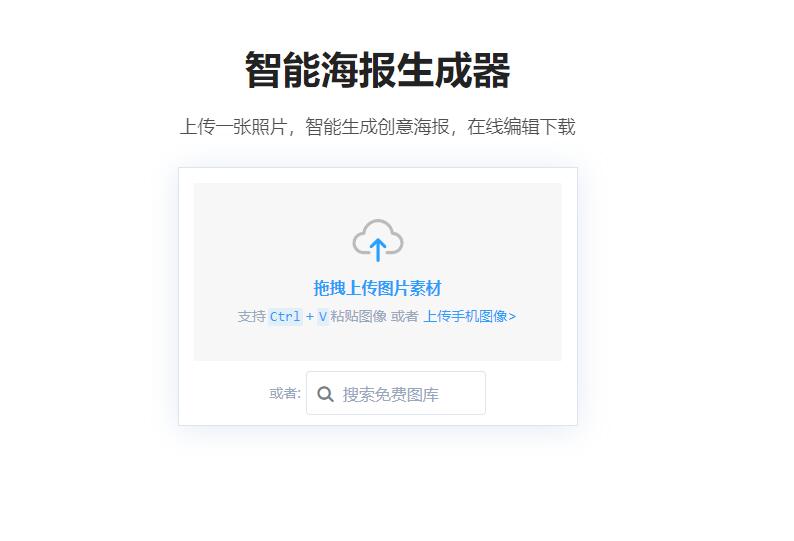
Task: Click the 或者 text before the phone upload link
Action: [x=405, y=317]
